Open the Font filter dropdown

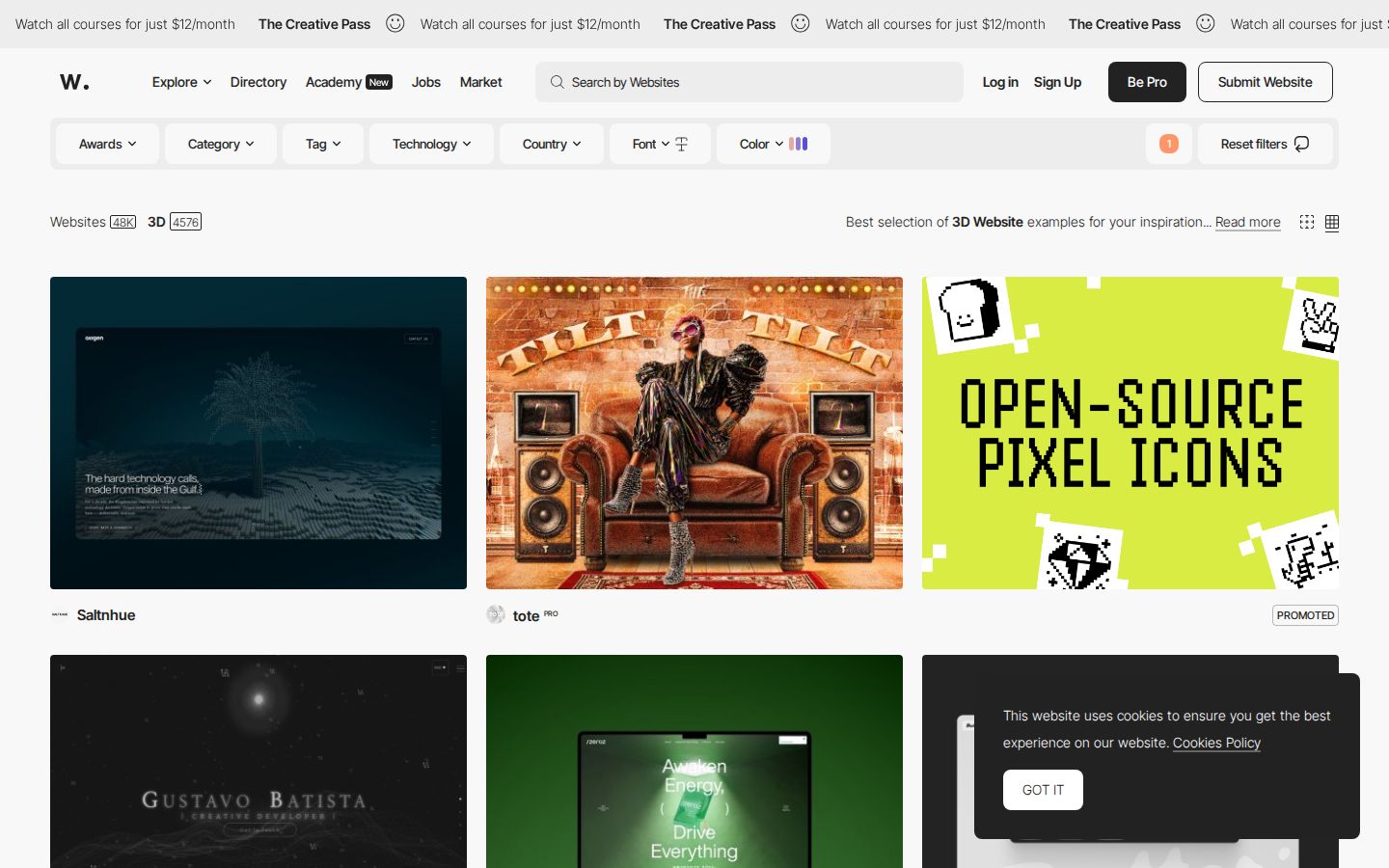click(660, 144)
